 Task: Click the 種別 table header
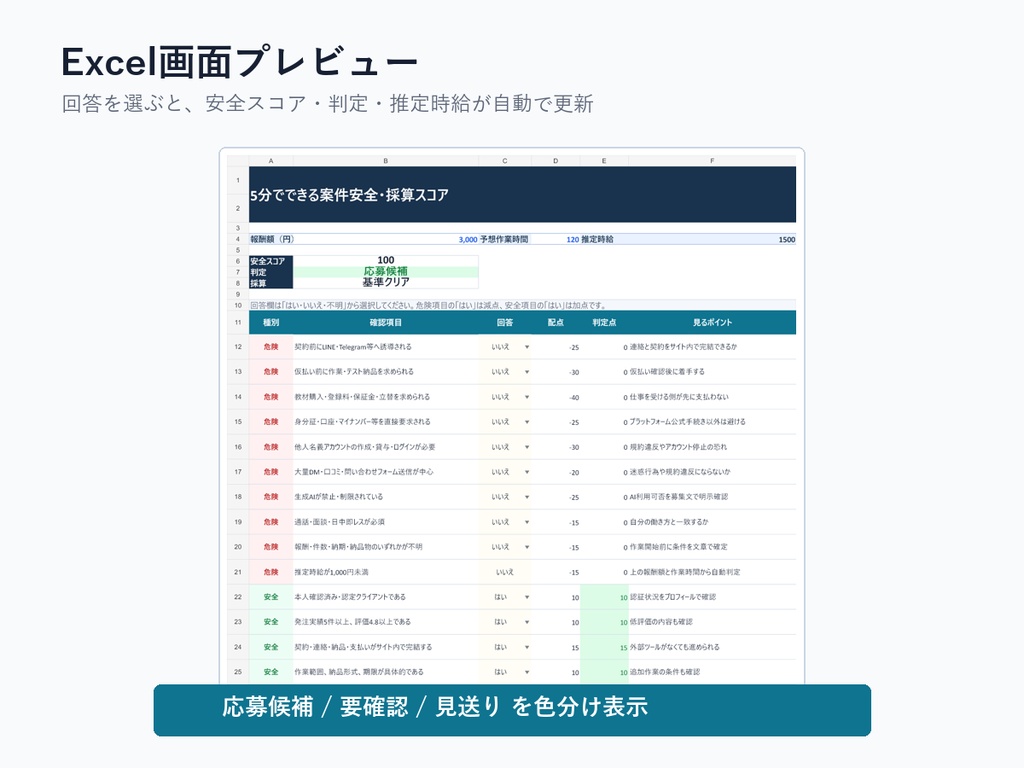[x=271, y=323]
